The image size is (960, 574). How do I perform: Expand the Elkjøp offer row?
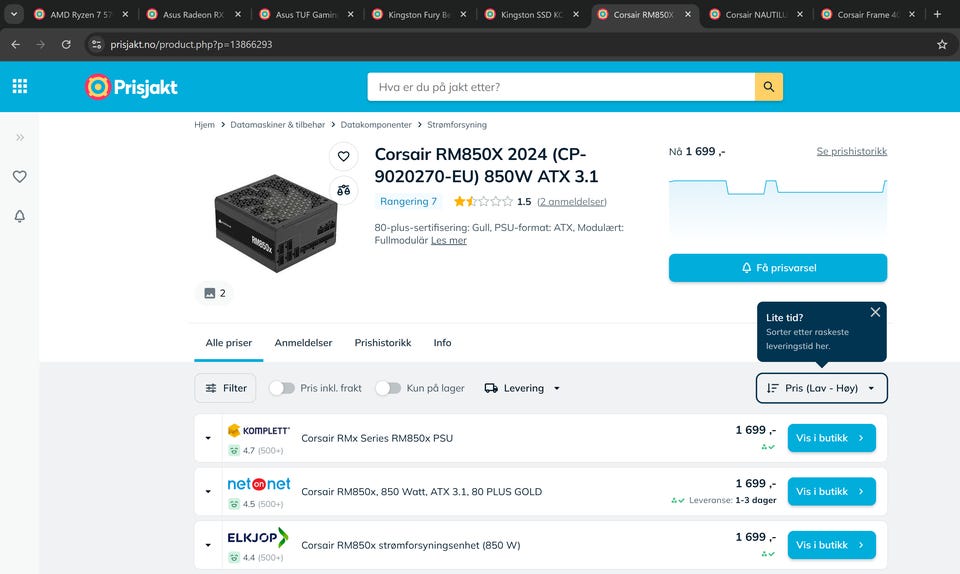208,545
